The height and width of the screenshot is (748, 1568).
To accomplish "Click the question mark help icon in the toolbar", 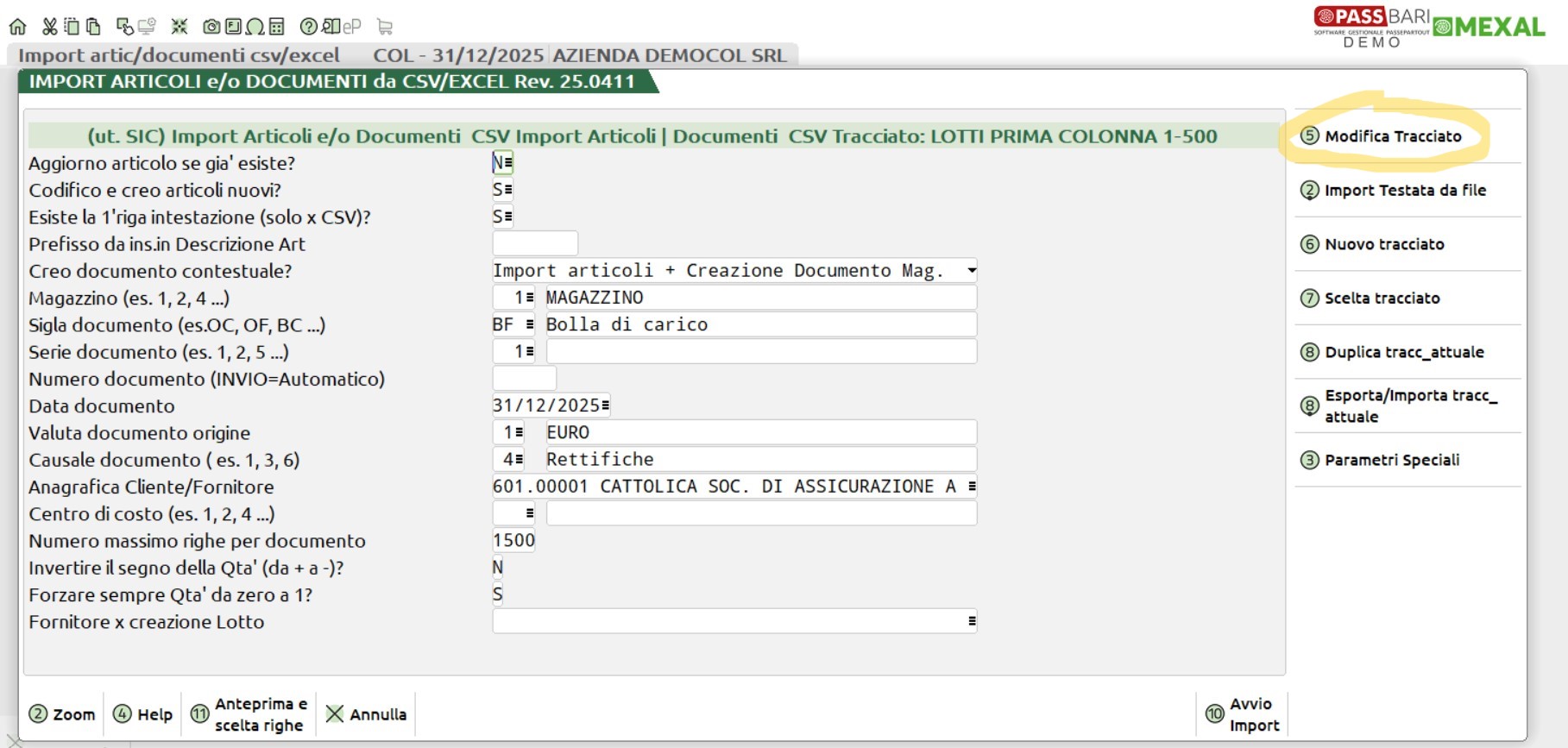I will coord(308,27).
